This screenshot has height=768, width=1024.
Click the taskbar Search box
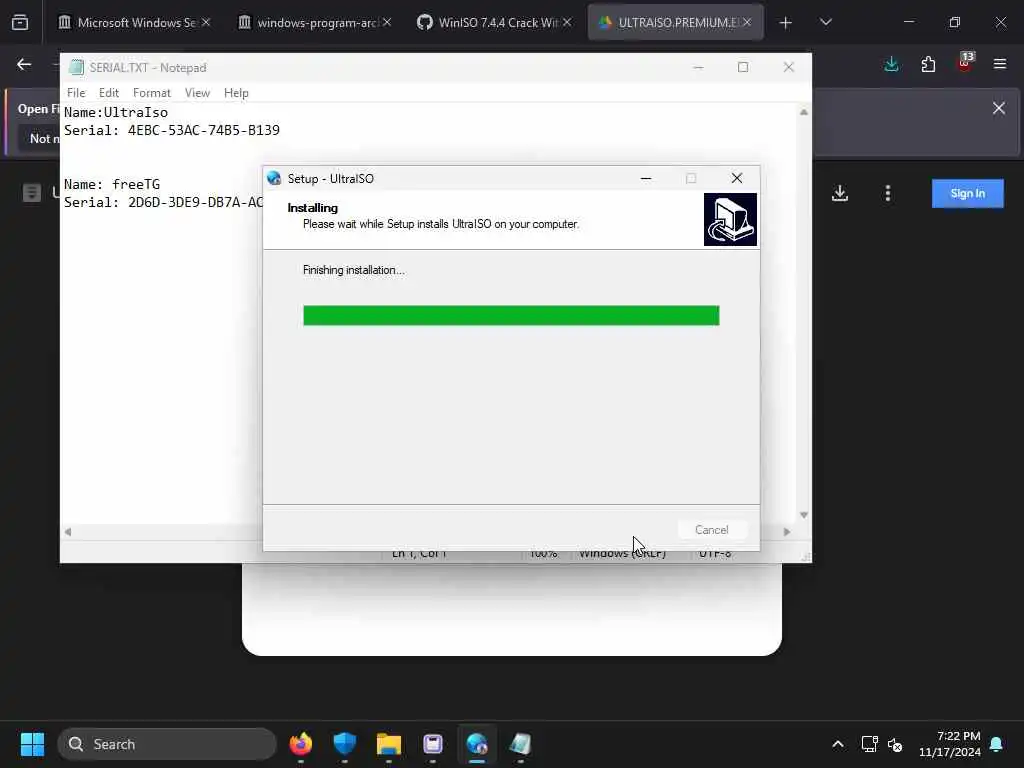[x=167, y=744]
